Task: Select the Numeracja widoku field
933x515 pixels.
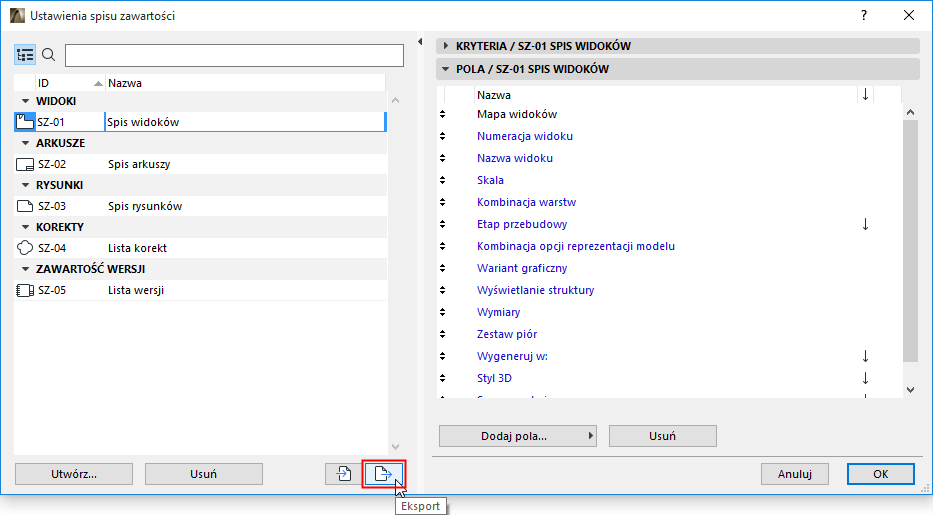Action: (525, 136)
